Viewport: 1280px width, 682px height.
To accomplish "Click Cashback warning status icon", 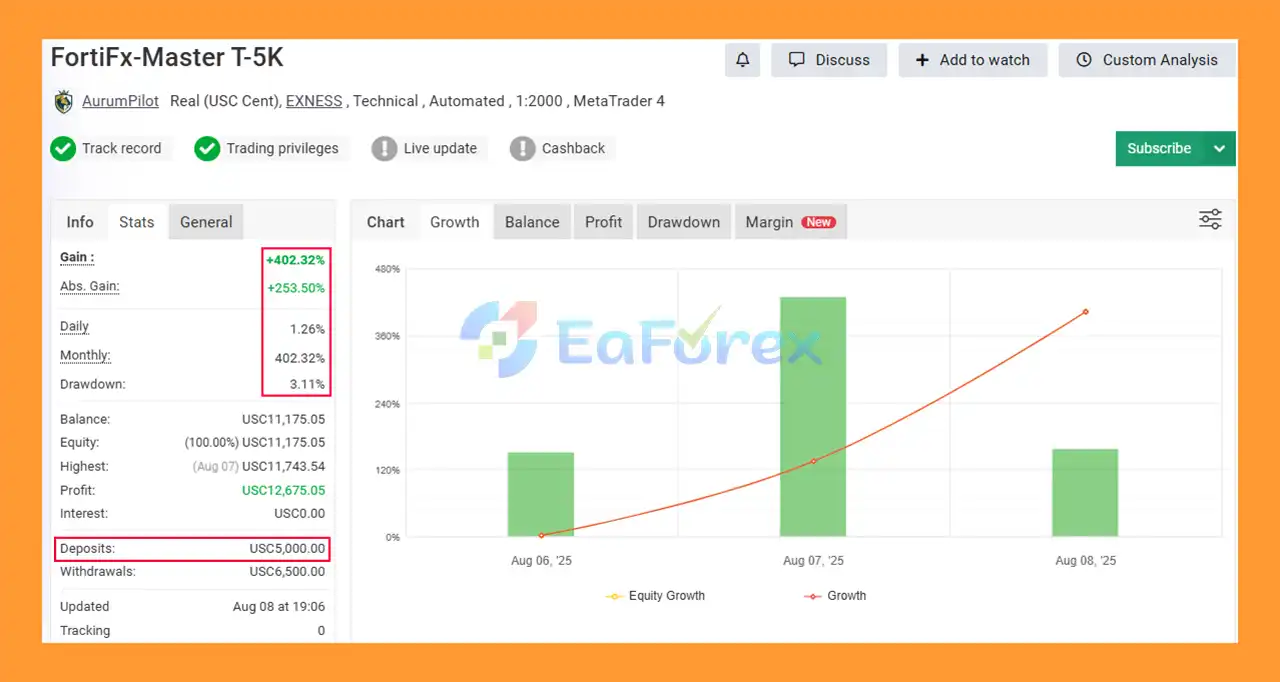I will [522, 149].
